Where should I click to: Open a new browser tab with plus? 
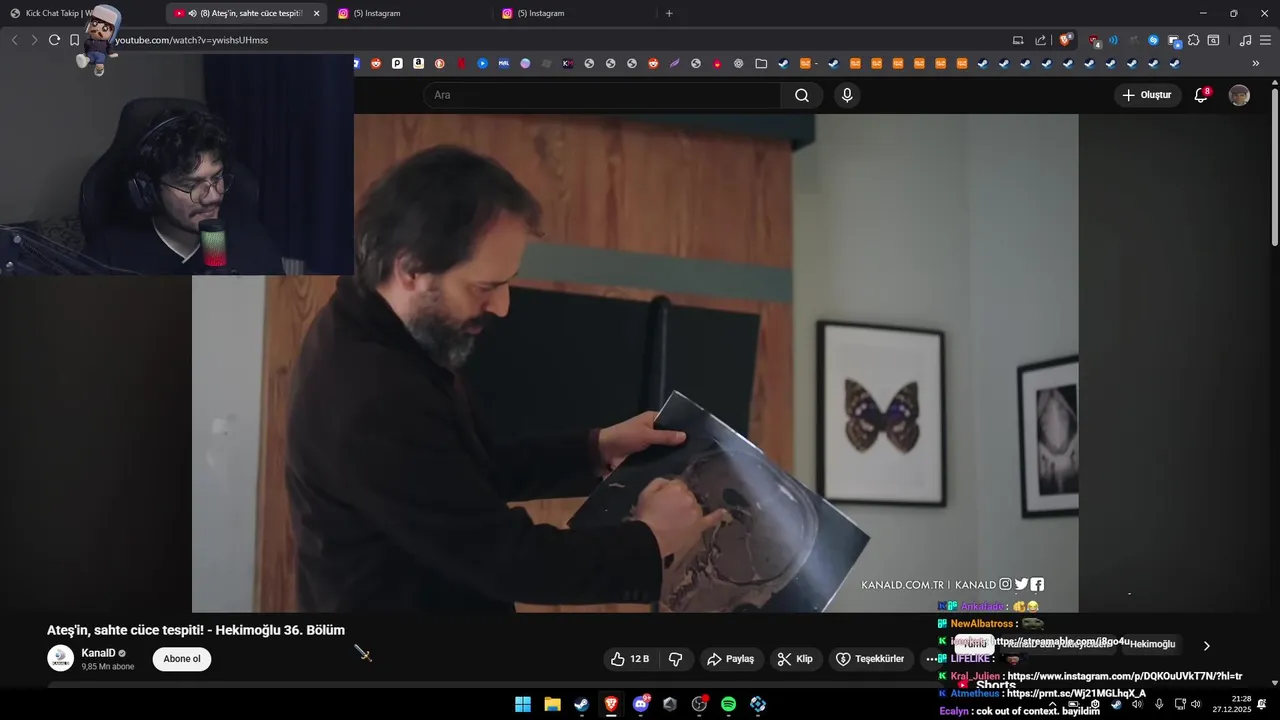point(669,13)
